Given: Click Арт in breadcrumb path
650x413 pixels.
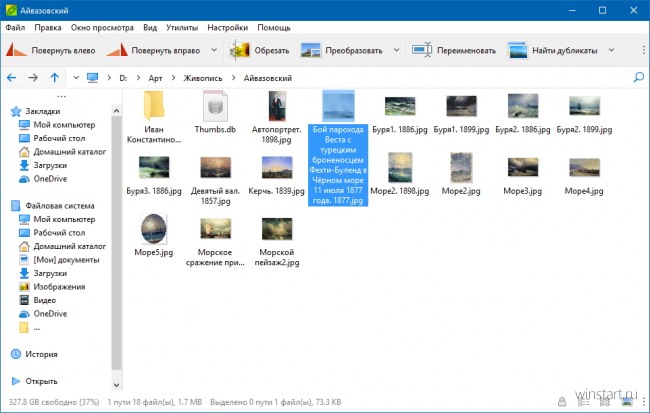Looking at the screenshot, I should point(155,78).
